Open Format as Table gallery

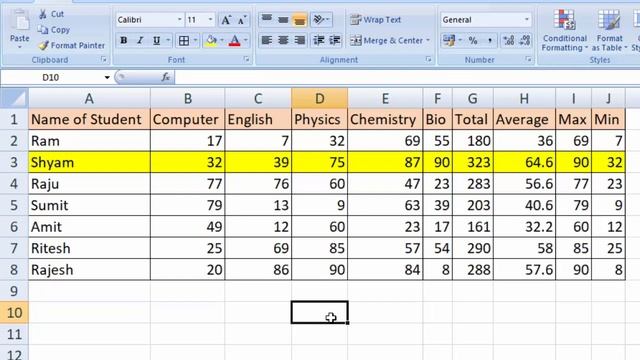point(609,31)
